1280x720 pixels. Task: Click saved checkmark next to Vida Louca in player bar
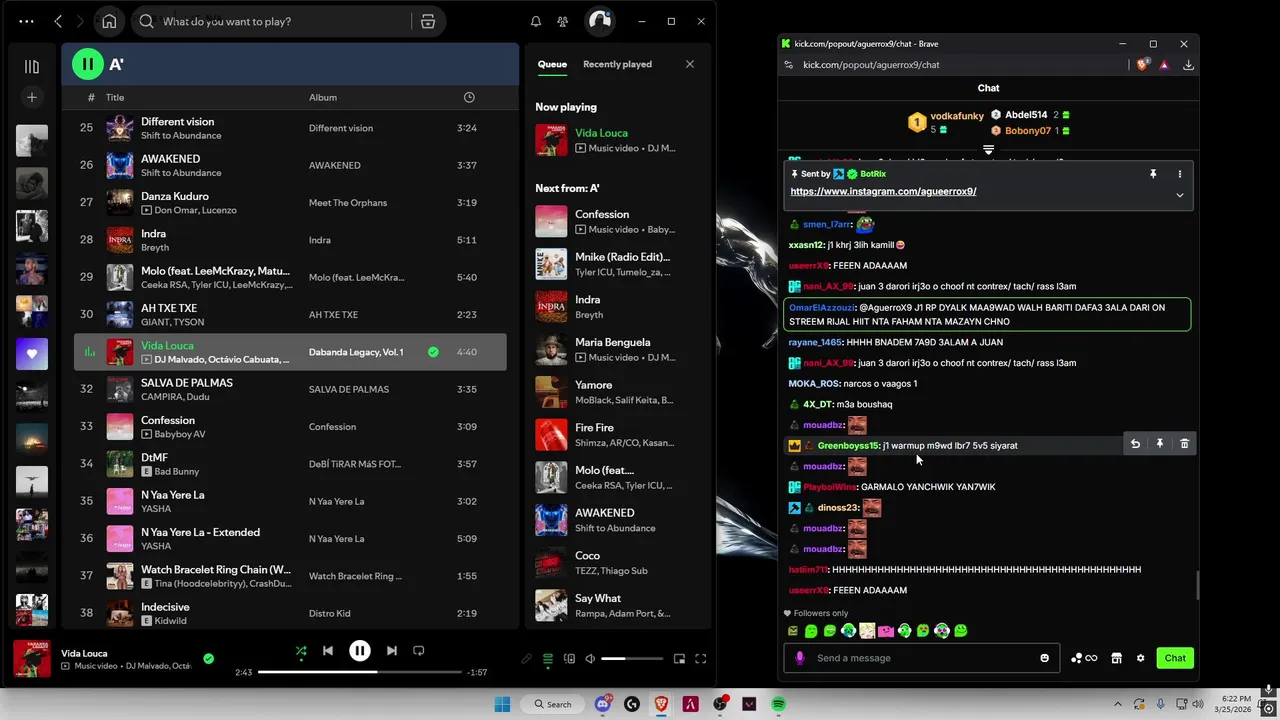(208, 659)
